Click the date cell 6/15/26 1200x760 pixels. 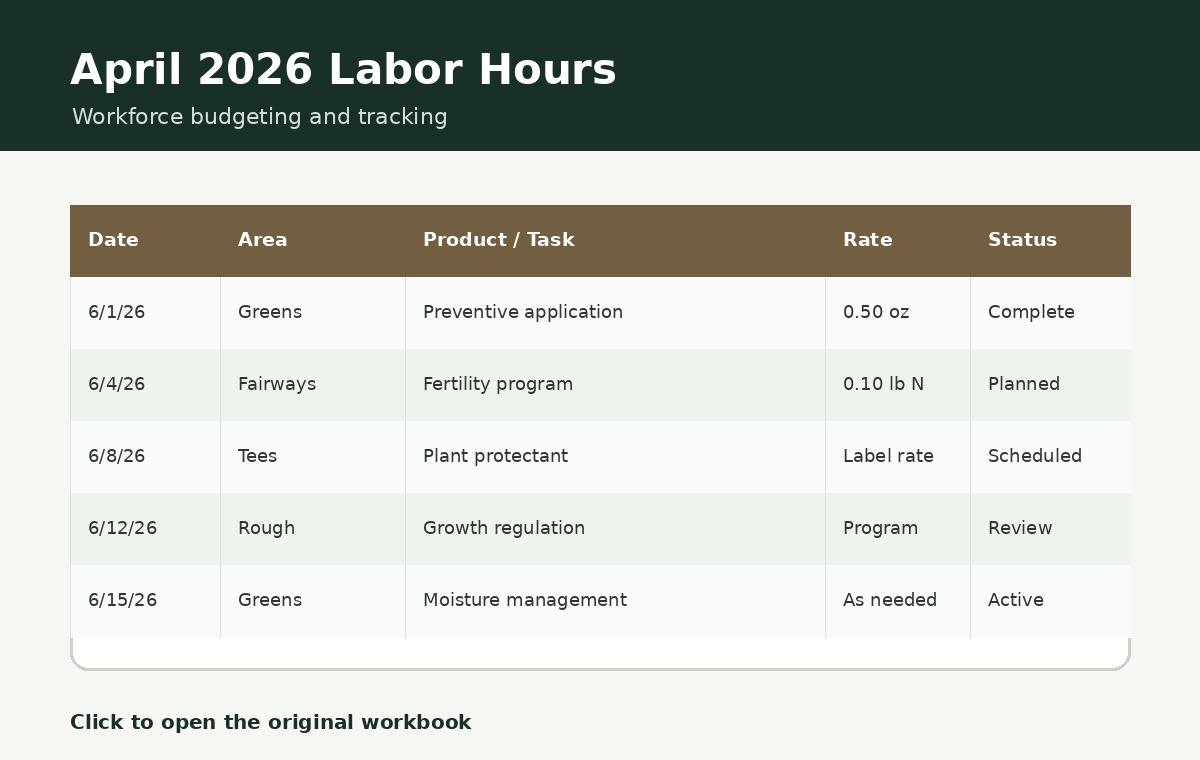point(145,600)
